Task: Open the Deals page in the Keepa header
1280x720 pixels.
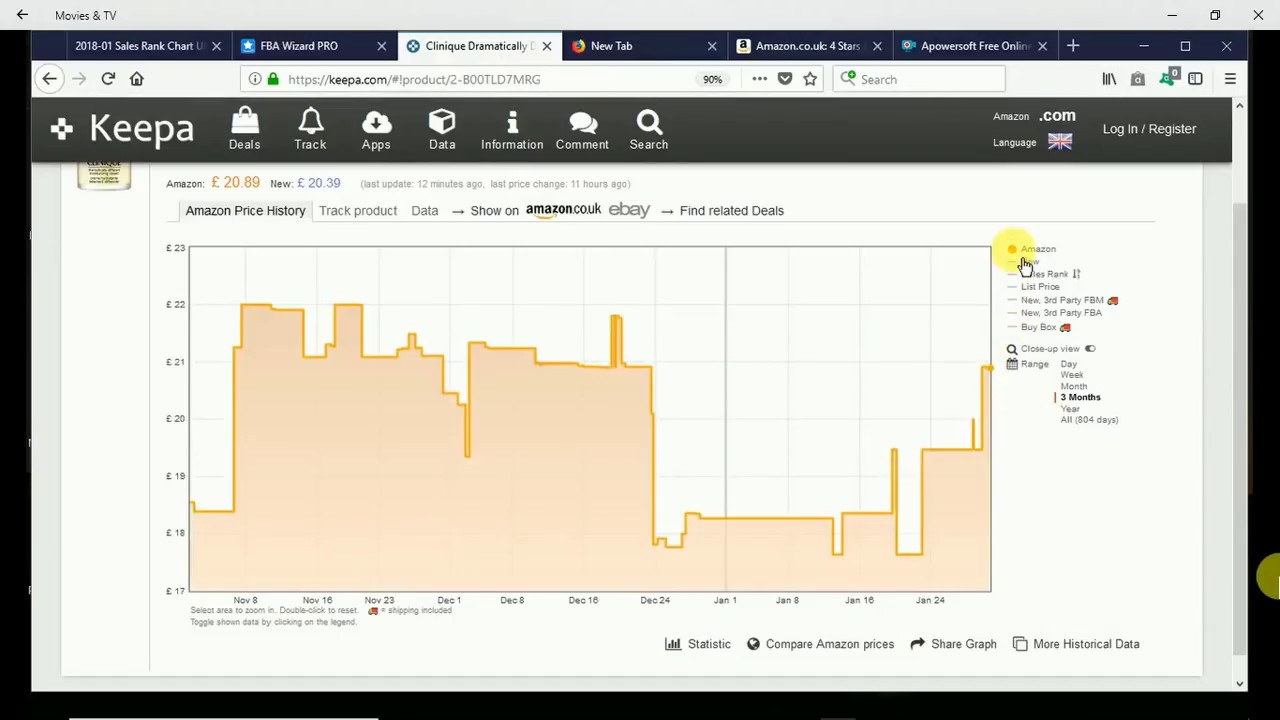Action: (244, 129)
